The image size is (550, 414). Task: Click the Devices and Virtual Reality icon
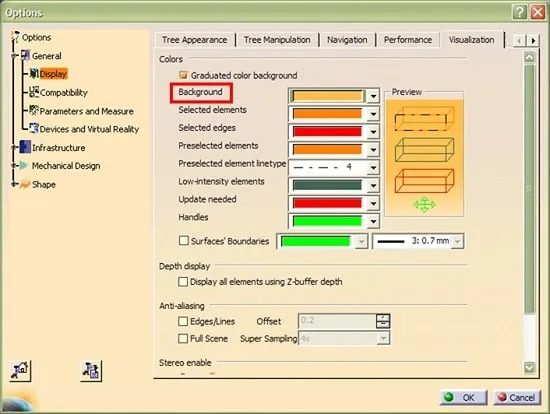click(34, 128)
